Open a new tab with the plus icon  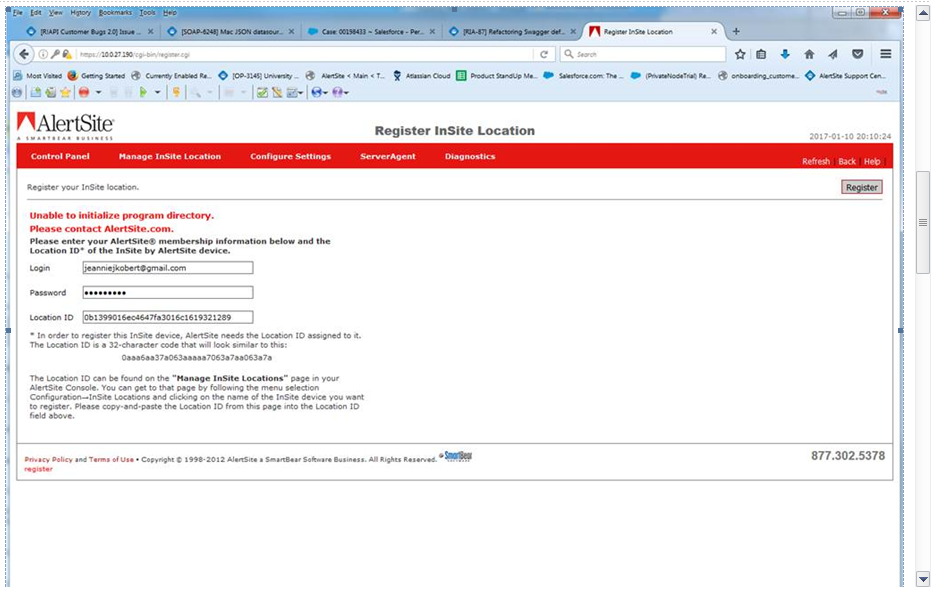(736, 31)
